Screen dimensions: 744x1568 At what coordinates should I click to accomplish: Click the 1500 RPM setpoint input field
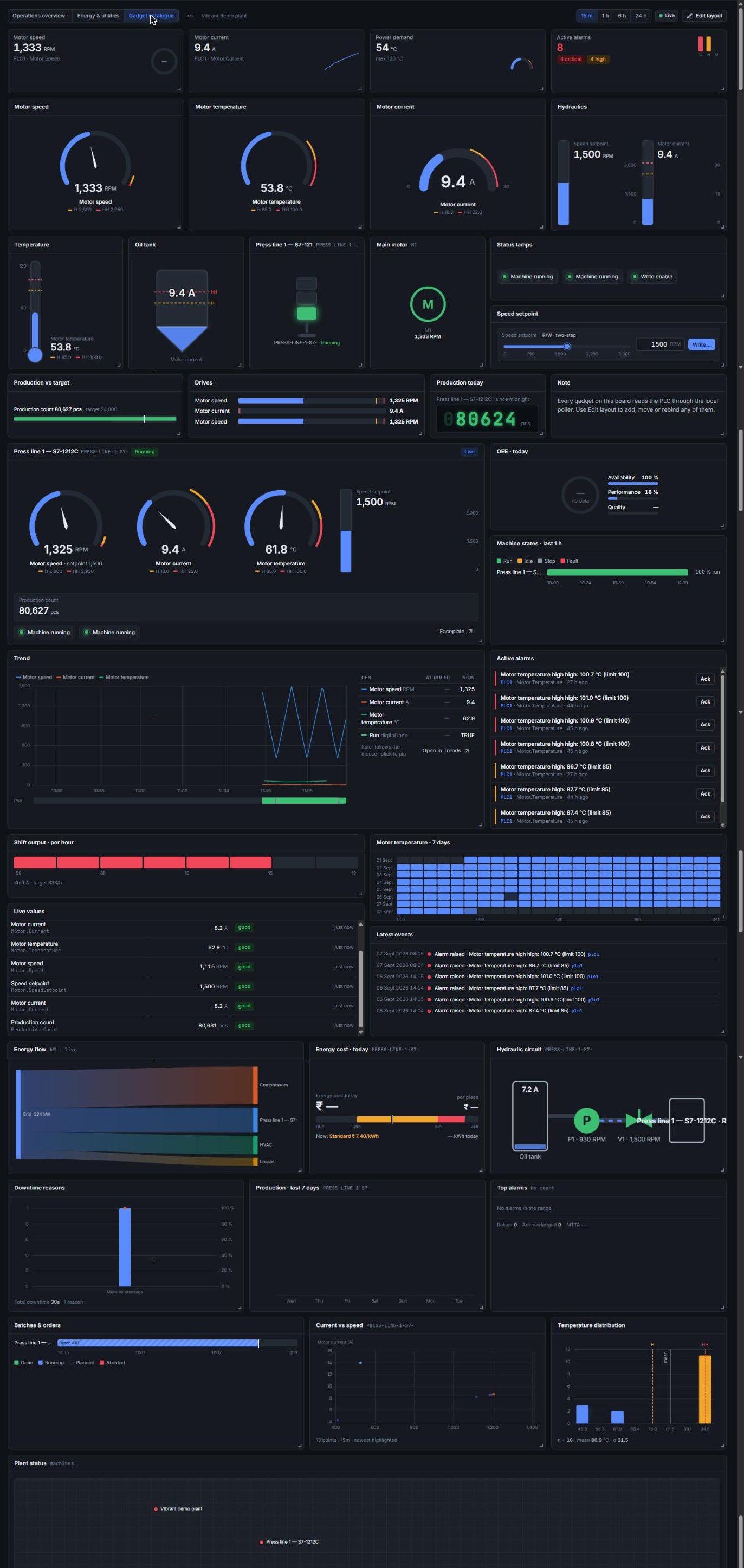tap(660, 344)
